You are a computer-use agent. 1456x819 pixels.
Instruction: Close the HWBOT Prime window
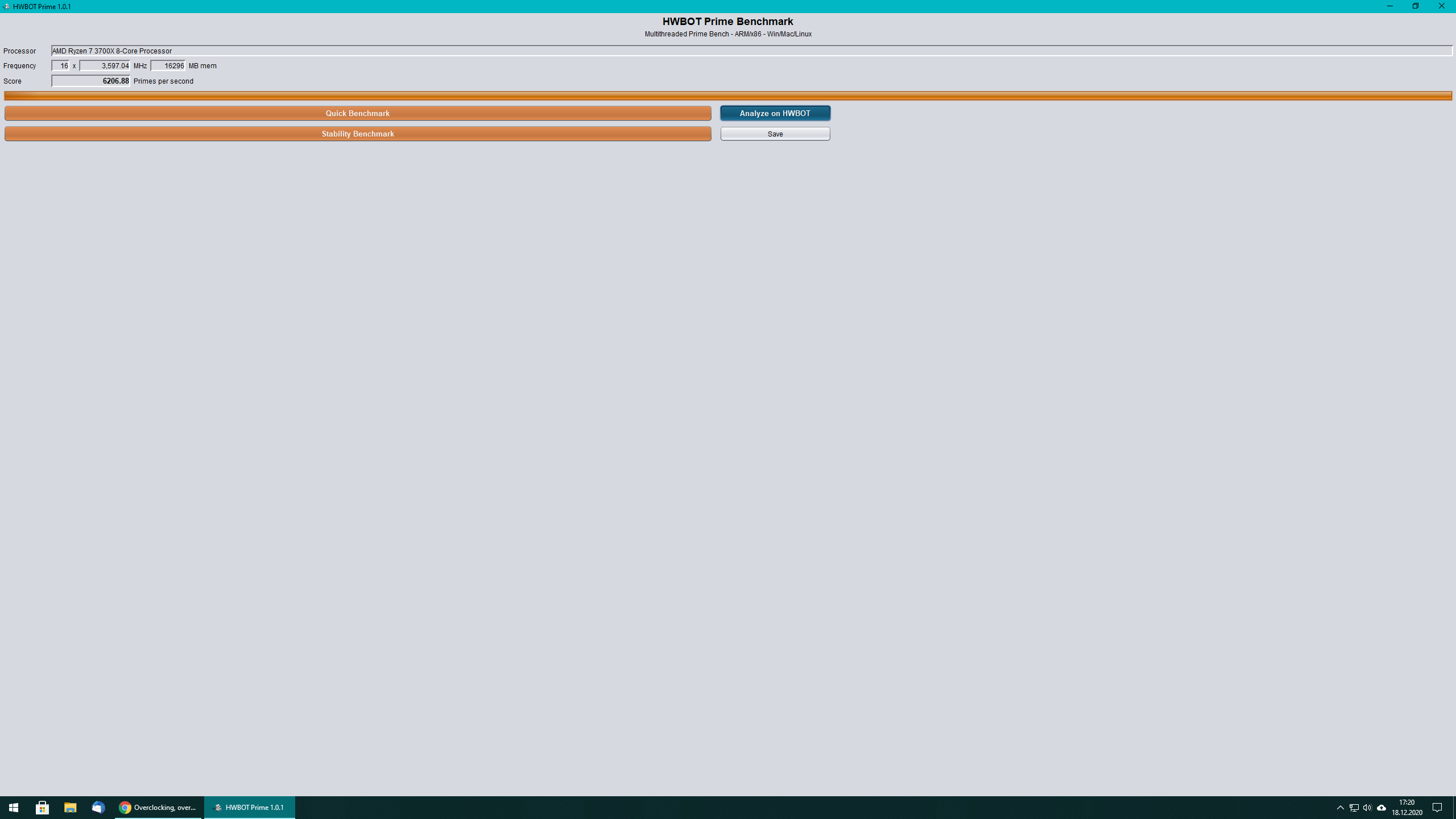(x=1441, y=6)
